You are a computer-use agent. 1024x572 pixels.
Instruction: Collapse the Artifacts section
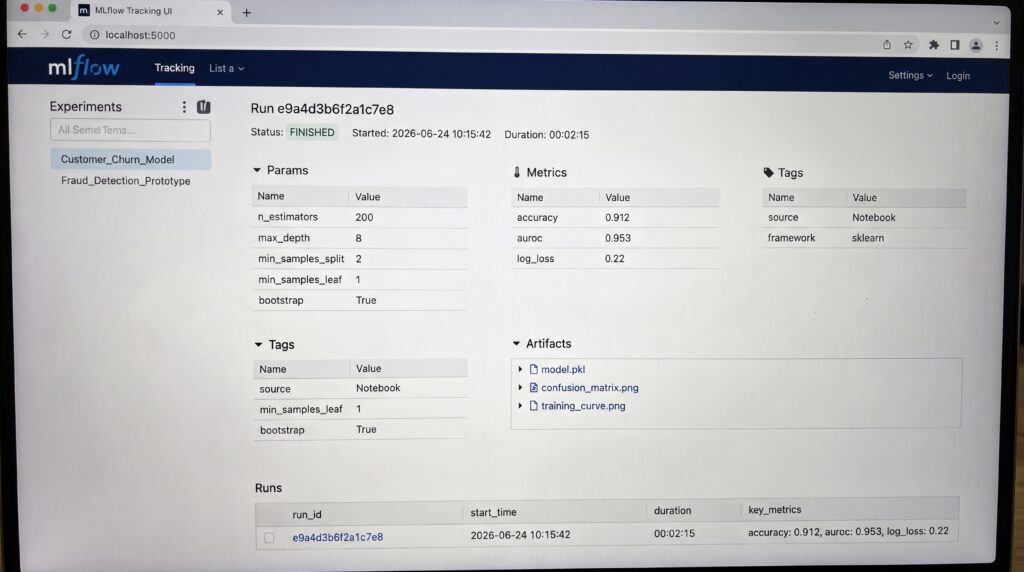tap(516, 343)
